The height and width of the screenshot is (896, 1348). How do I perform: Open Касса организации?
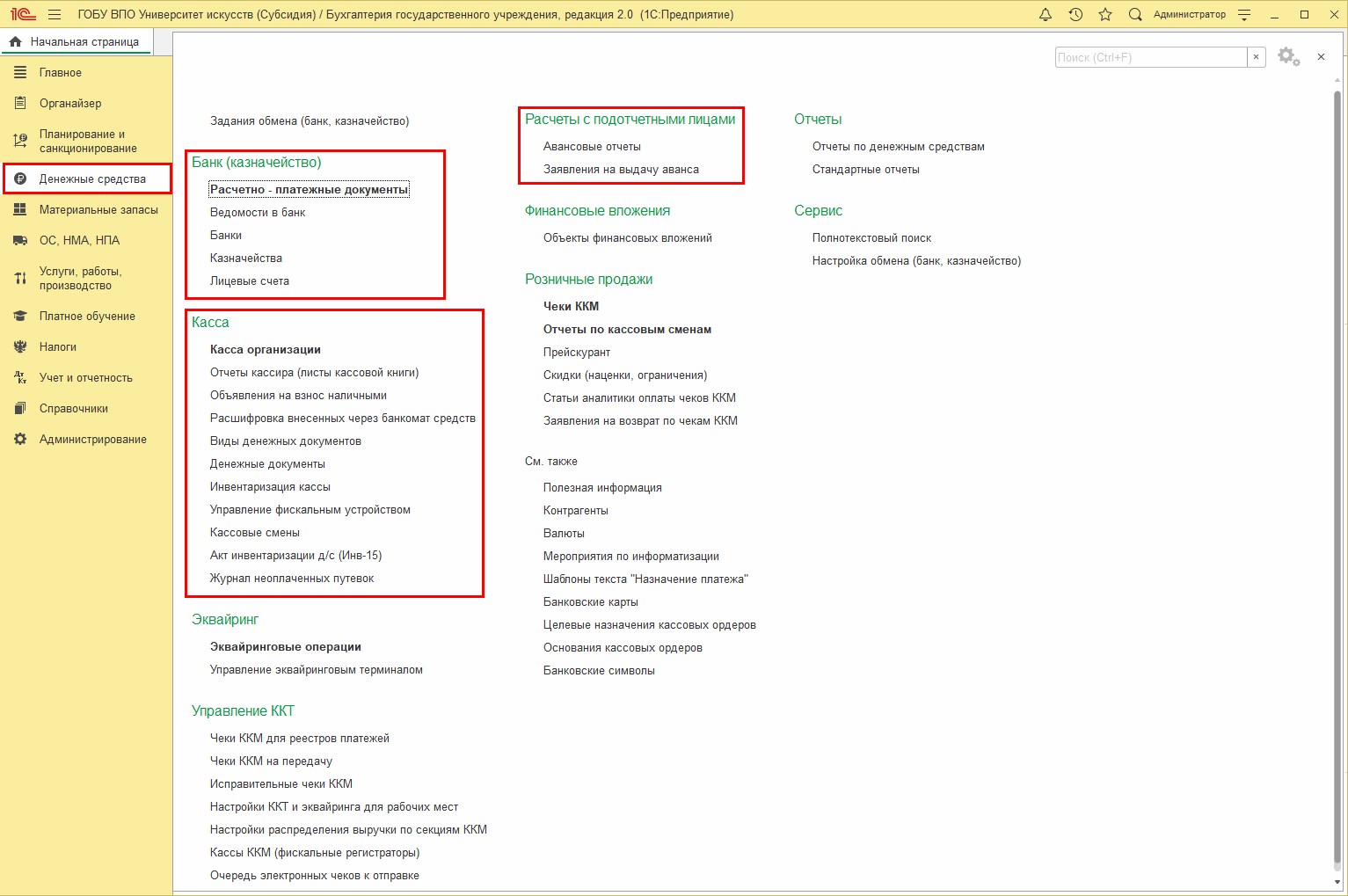coord(266,349)
